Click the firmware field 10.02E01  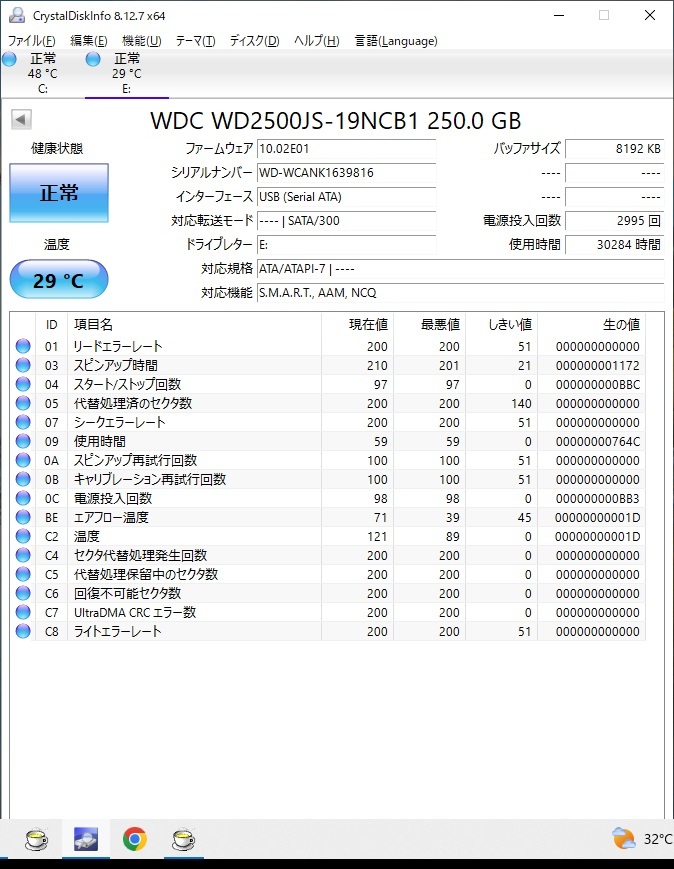(x=346, y=149)
